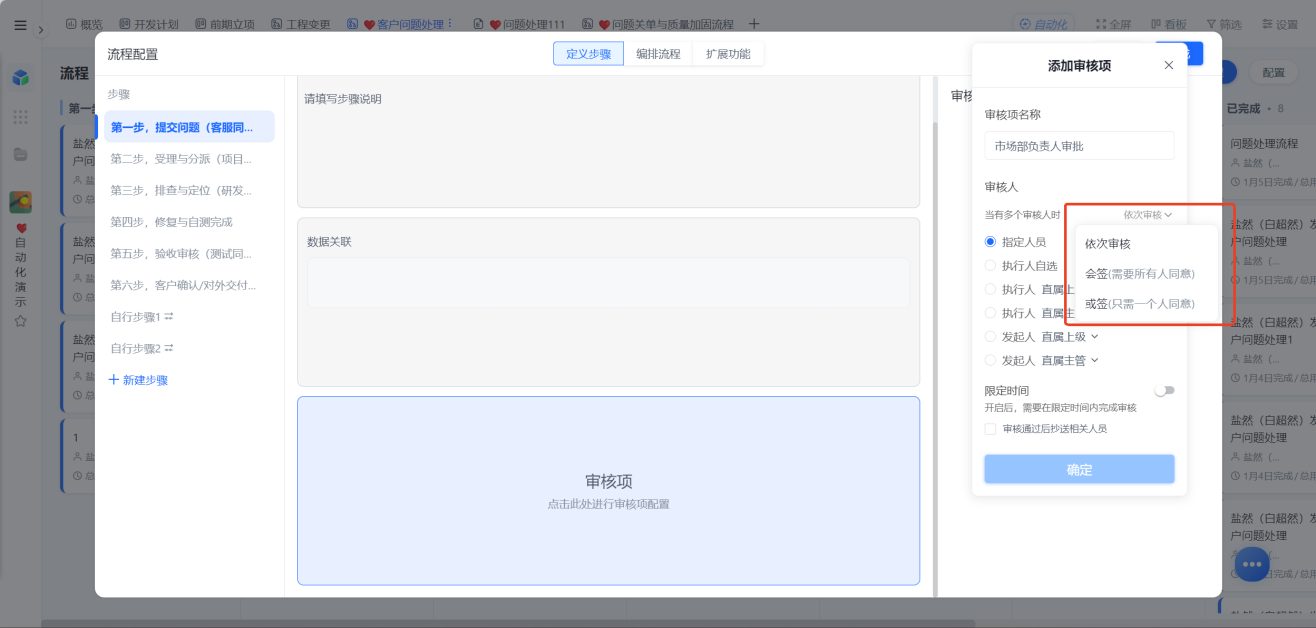
Task: Expand the 发起人 直属主管 chevron dropdown
Action: [x=1094, y=360]
